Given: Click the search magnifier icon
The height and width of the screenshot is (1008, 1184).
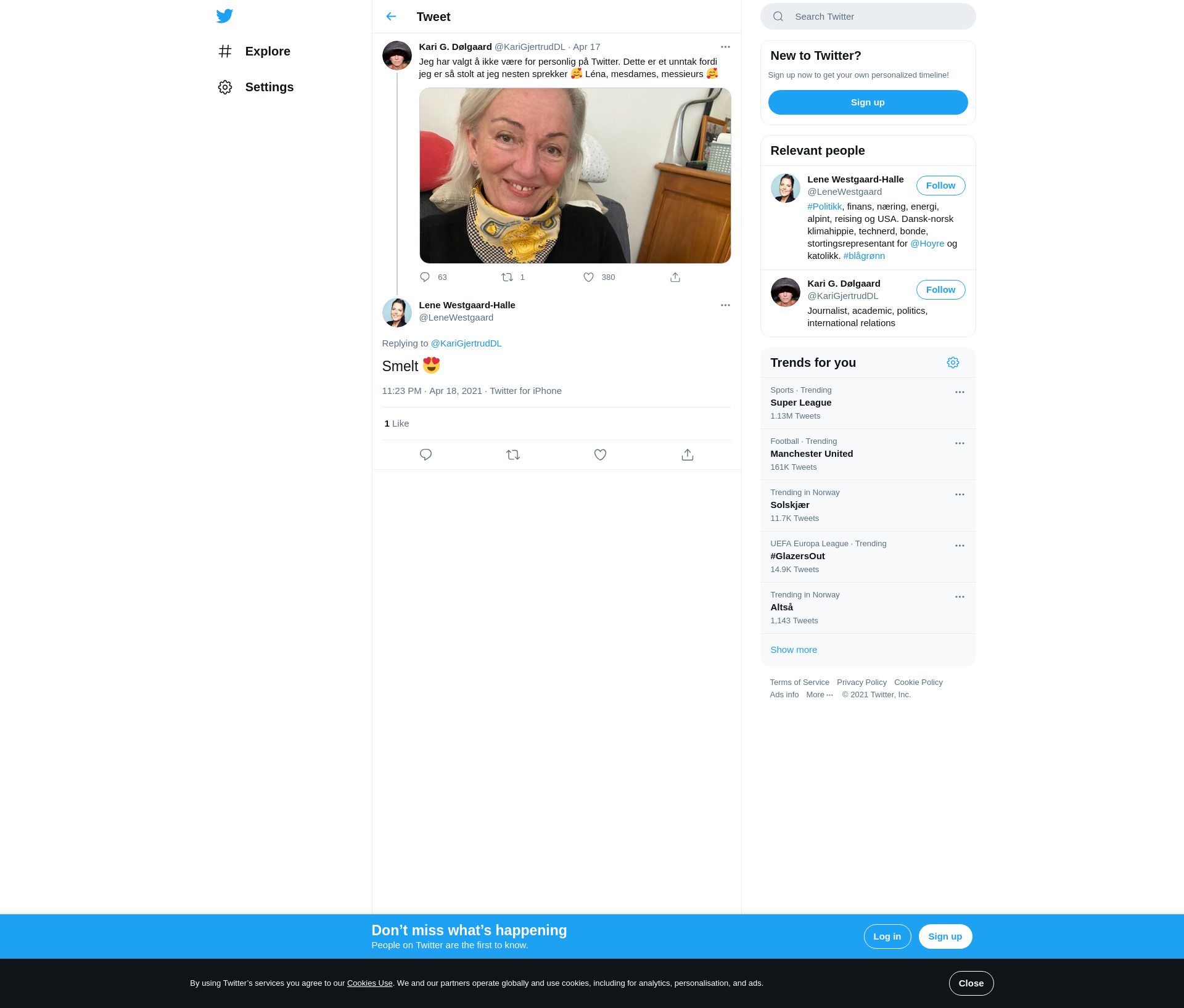Looking at the screenshot, I should tap(778, 17).
